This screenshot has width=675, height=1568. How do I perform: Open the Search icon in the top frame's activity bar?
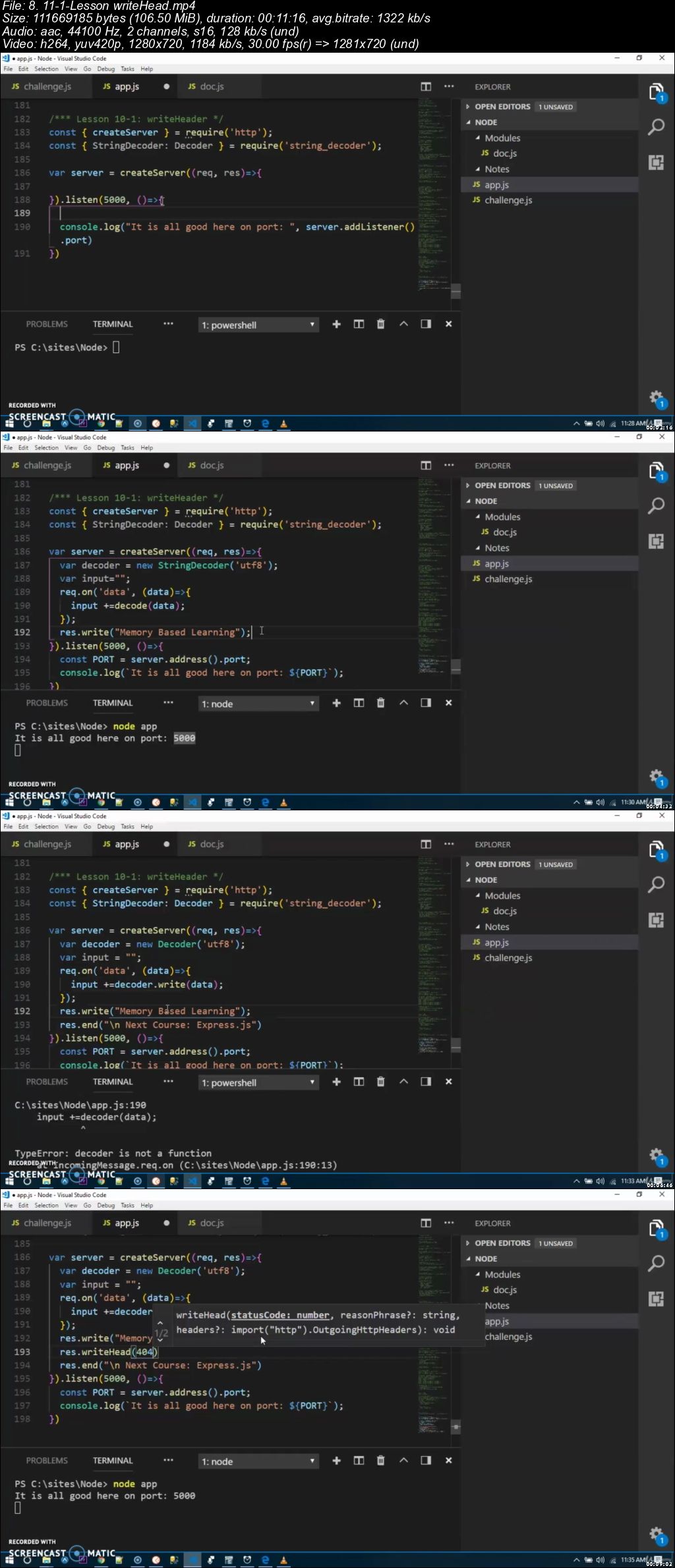tap(656, 126)
